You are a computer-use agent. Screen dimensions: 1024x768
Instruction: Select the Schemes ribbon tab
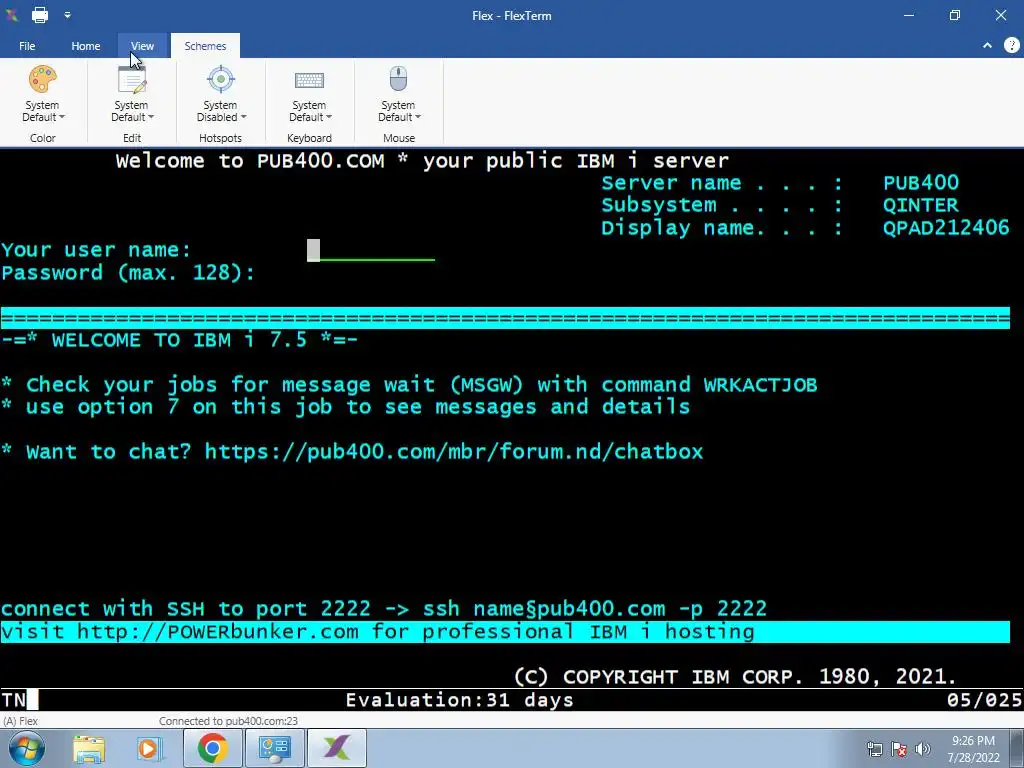(205, 46)
